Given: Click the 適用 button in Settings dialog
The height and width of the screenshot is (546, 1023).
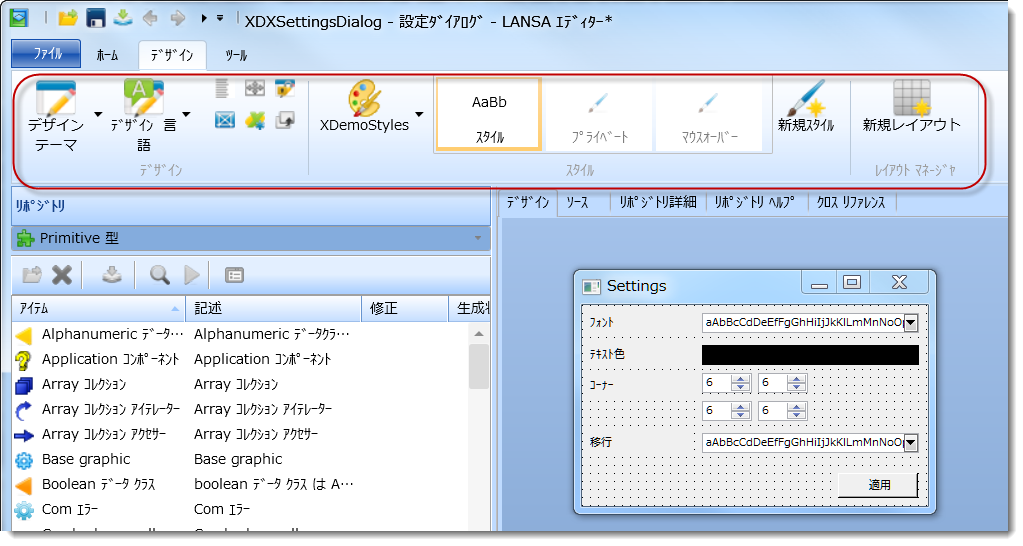Looking at the screenshot, I should tap(878, 485).
